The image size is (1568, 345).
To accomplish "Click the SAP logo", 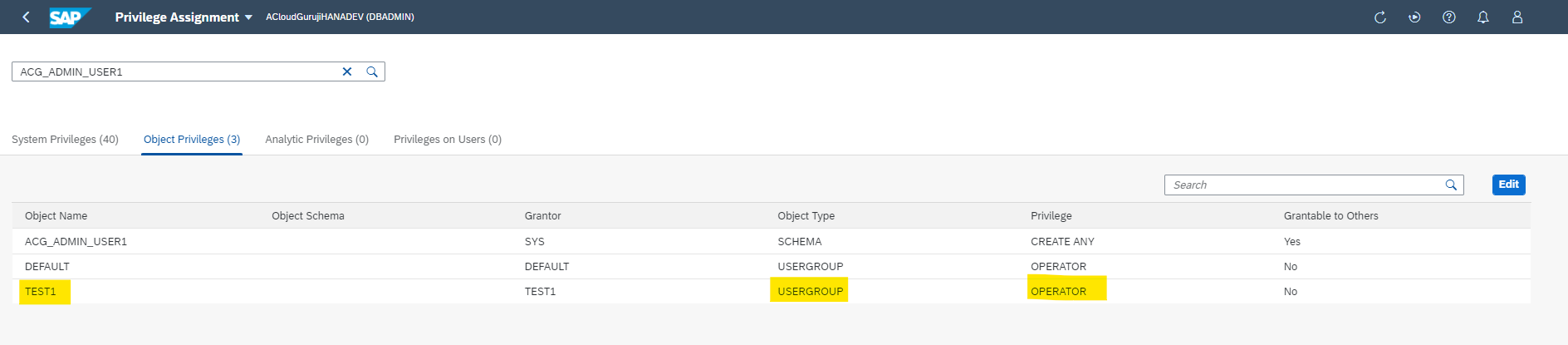I will click(68, 17).
